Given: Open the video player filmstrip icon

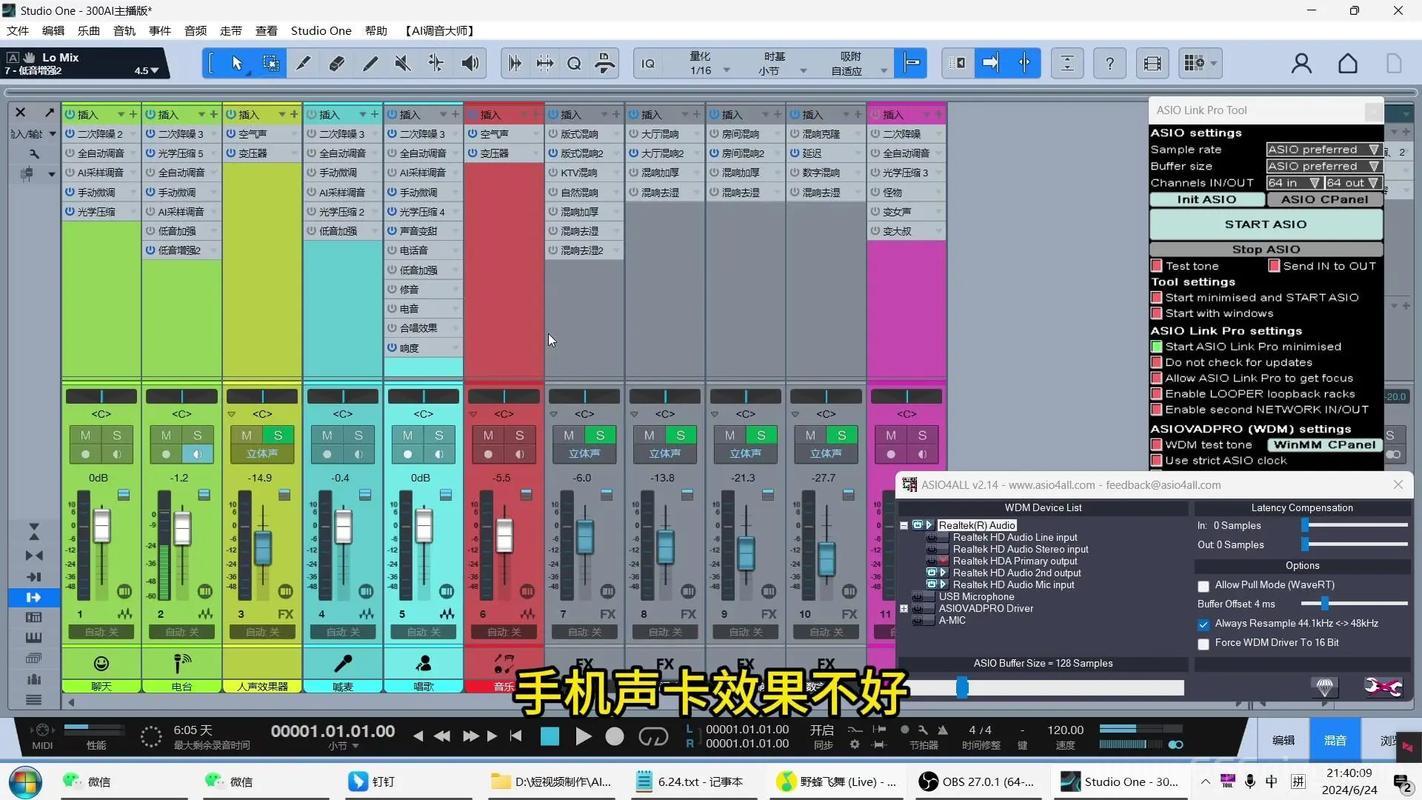Looking at the screenshot, I should click(x=1152, y=63).
